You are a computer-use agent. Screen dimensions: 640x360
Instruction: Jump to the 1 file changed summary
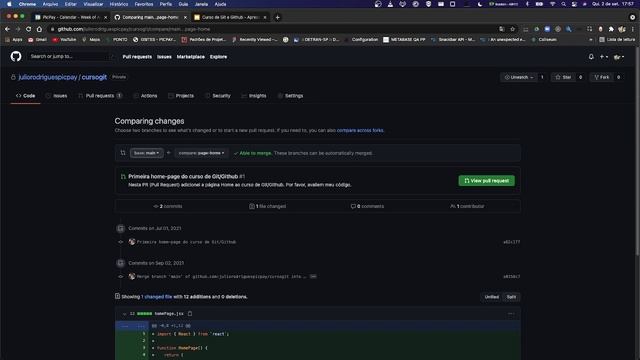pyautogui.click(x=267, y=206)
